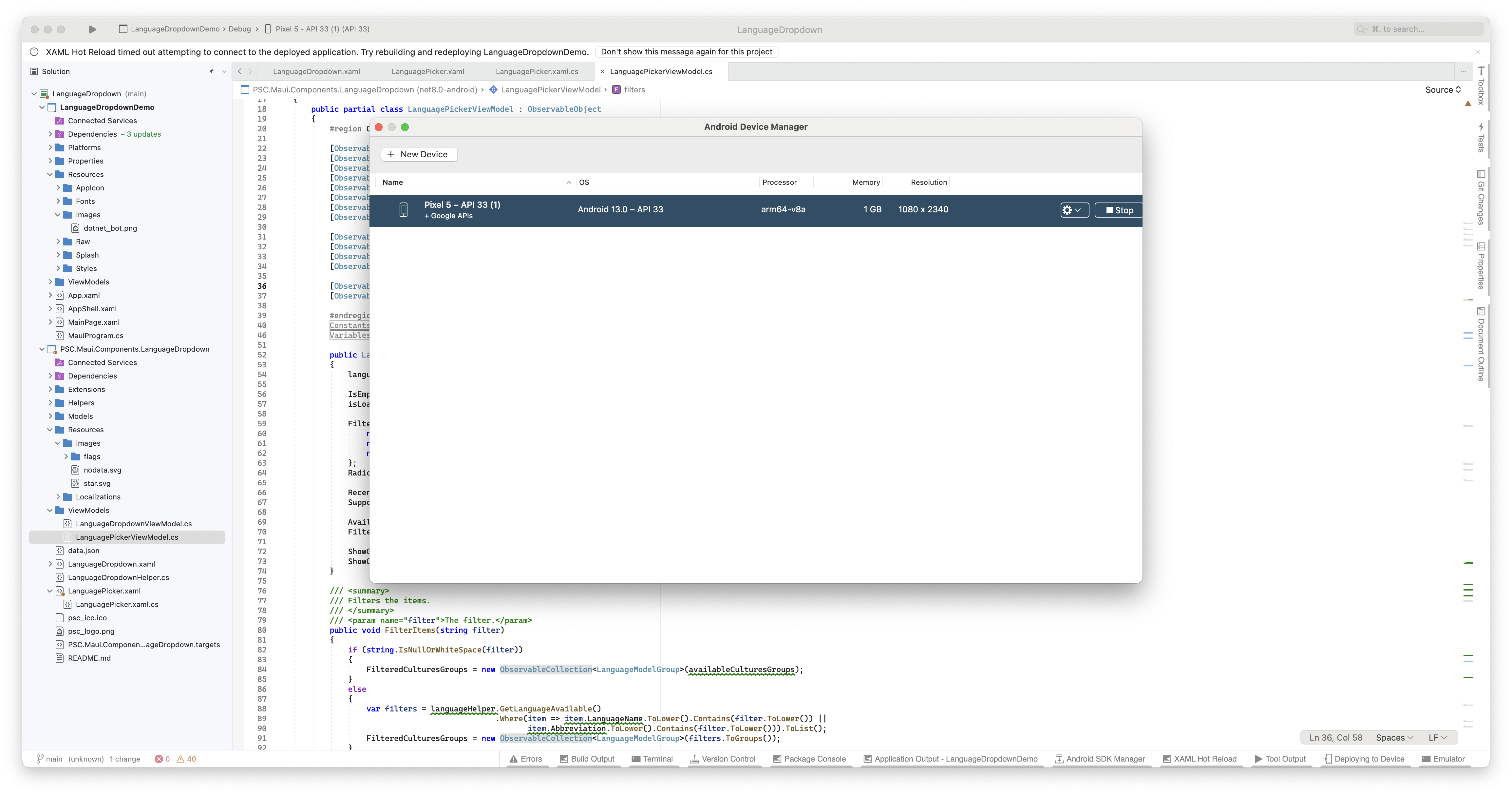Open the Build Output pad

click(x=588, y=759)
